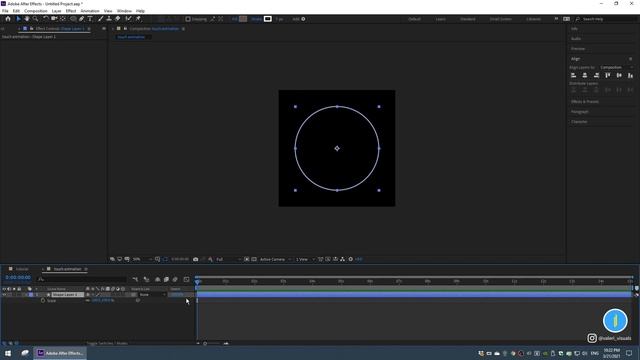Go to the Home screen icon
640x360 pixels.
(8, 19)
